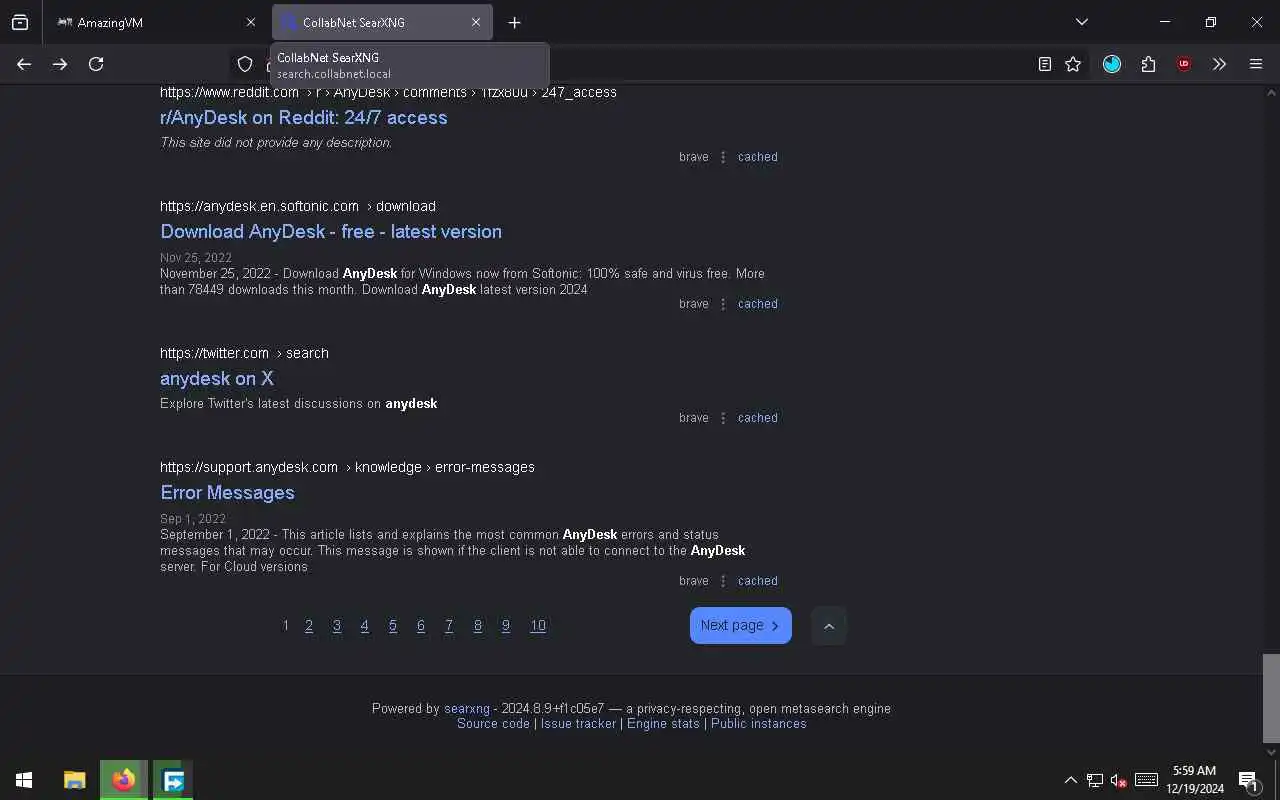Click the twitter.com URL breadcrumb
This screenshot has width=1280, height=800.
(x=244, y=353)
